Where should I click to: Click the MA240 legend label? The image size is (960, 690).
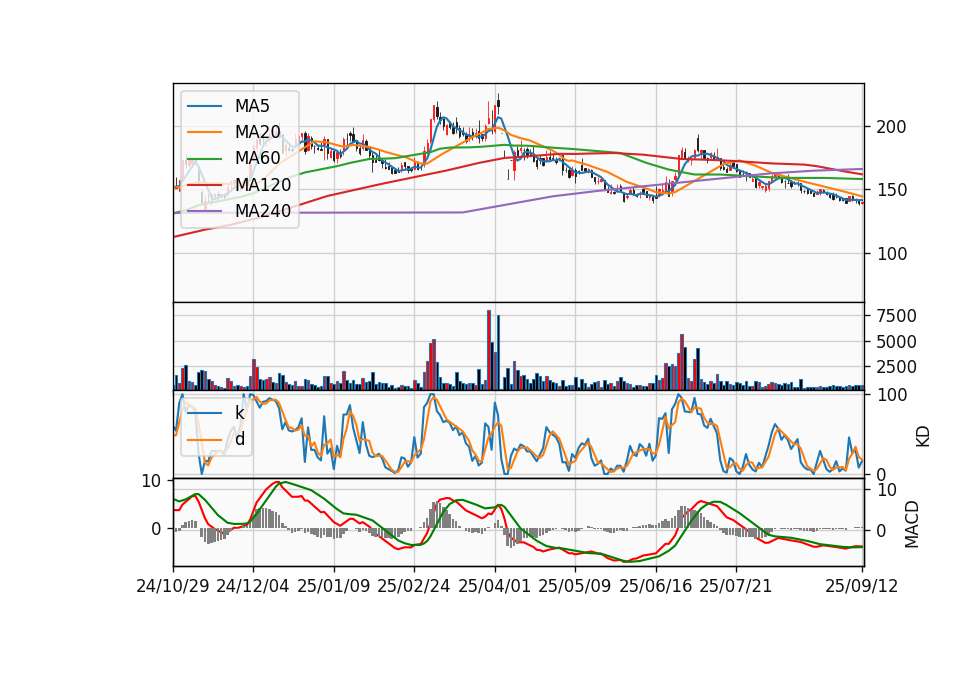[263, 211]
